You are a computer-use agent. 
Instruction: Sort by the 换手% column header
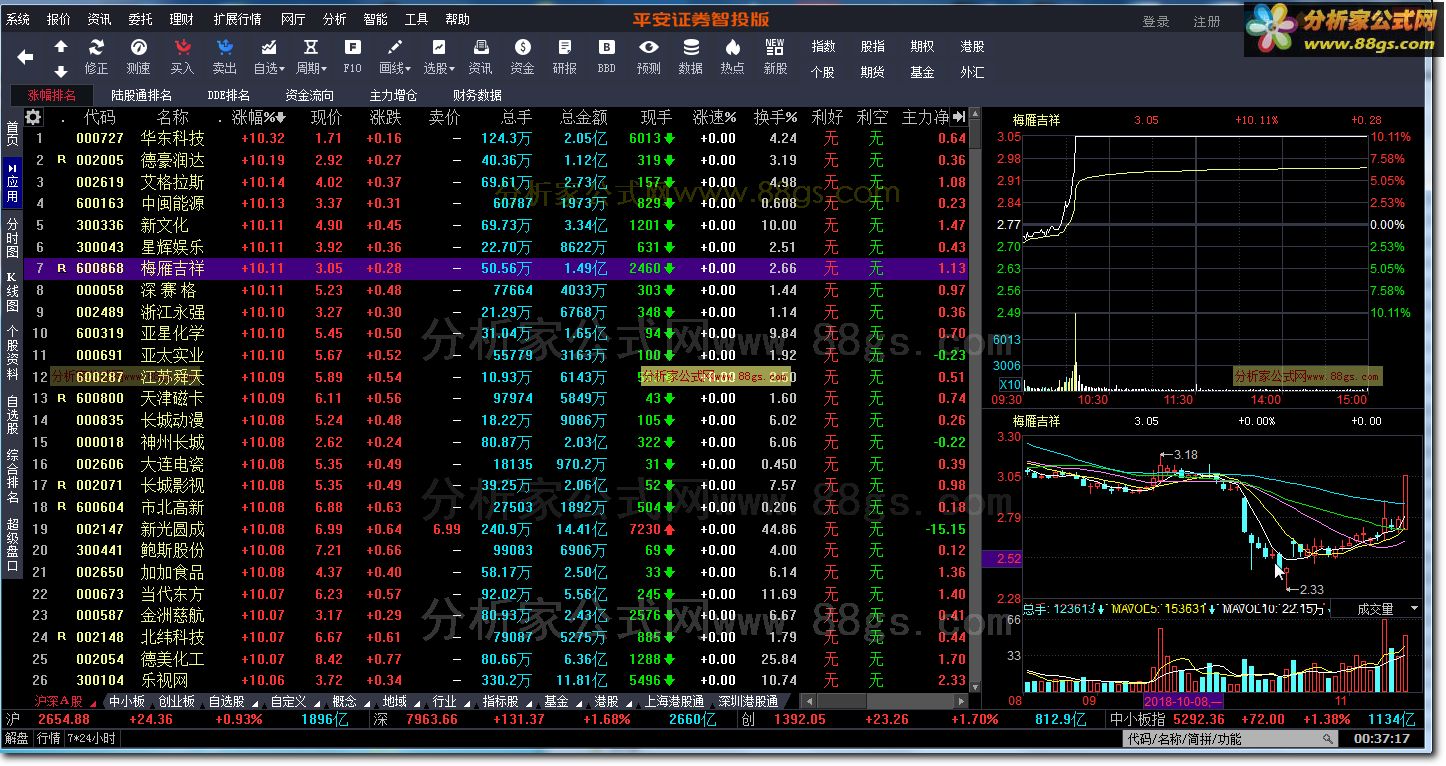point(775,117)
